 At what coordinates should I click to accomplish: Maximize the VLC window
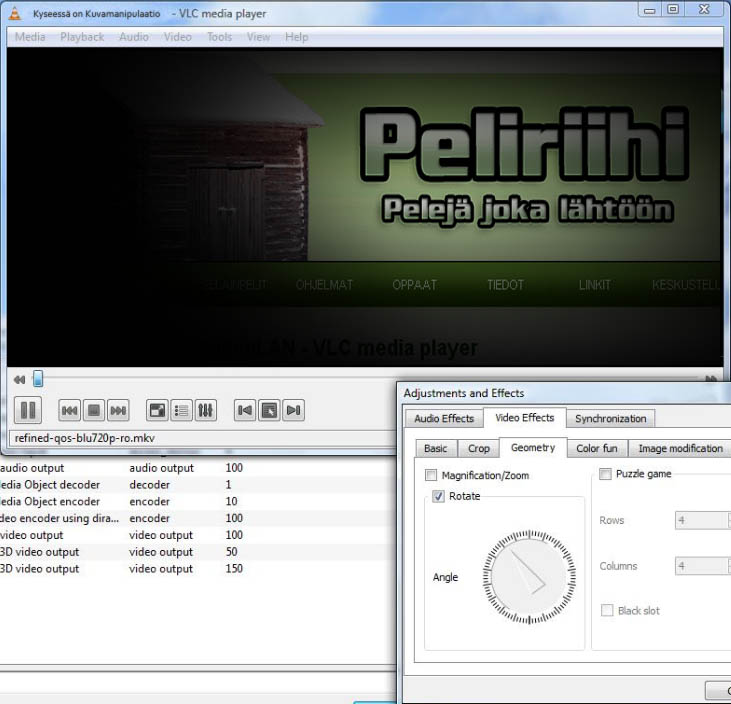(673, 9)
